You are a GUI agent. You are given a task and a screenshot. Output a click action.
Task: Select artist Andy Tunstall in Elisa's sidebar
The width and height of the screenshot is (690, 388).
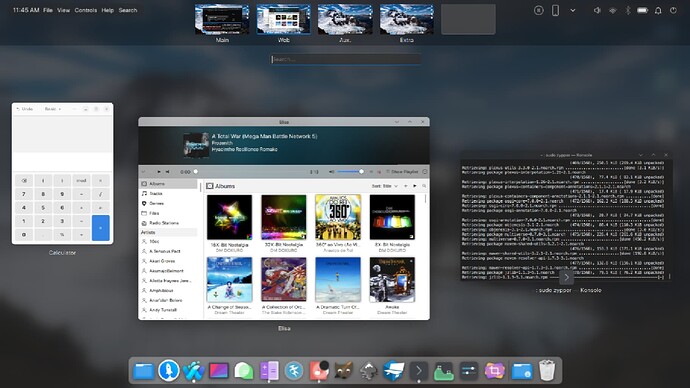click(169, 310)
